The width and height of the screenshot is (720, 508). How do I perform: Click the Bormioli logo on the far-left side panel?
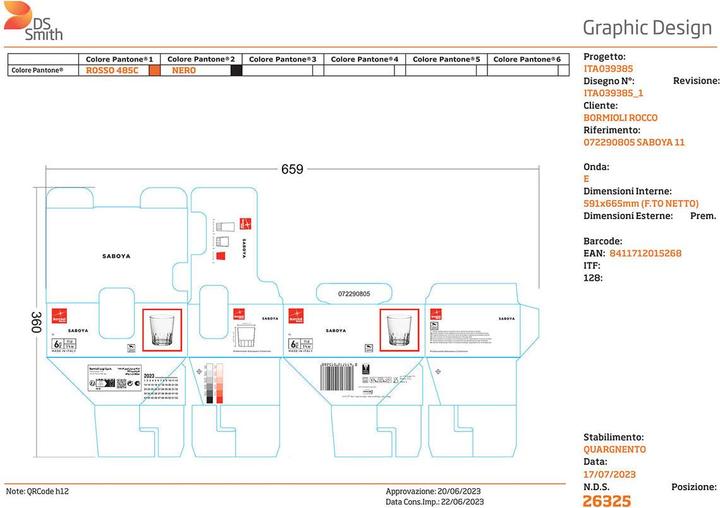(x=59, y=316)
